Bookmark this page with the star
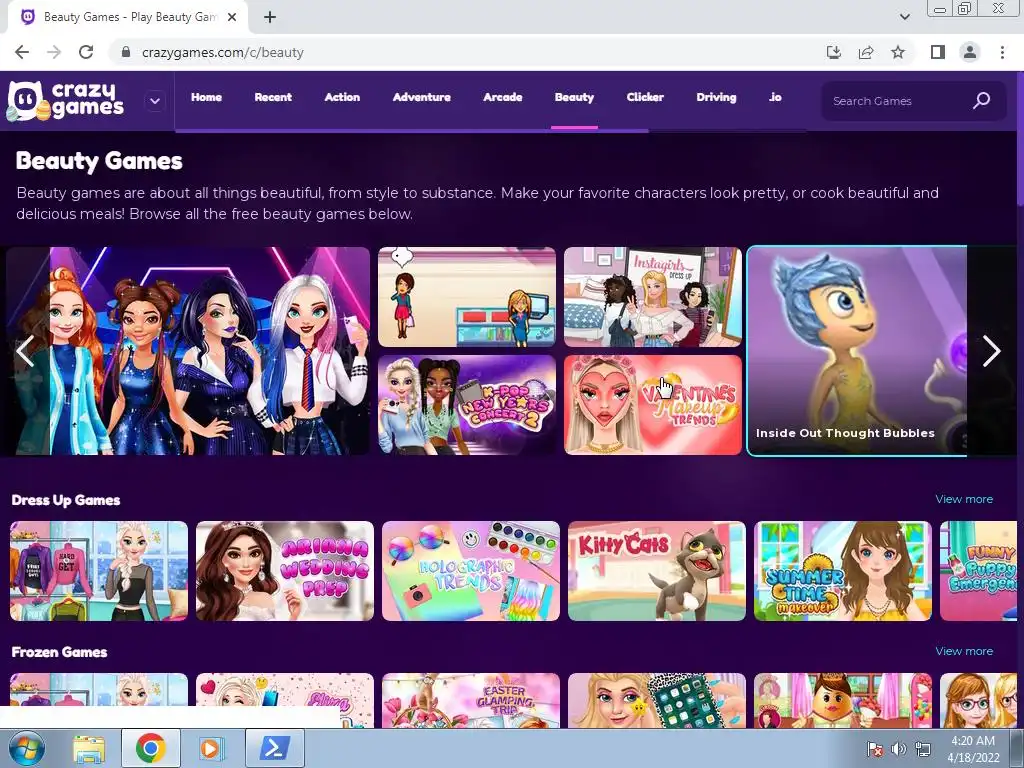This screenshot has height=768, width=1024. 898,52
